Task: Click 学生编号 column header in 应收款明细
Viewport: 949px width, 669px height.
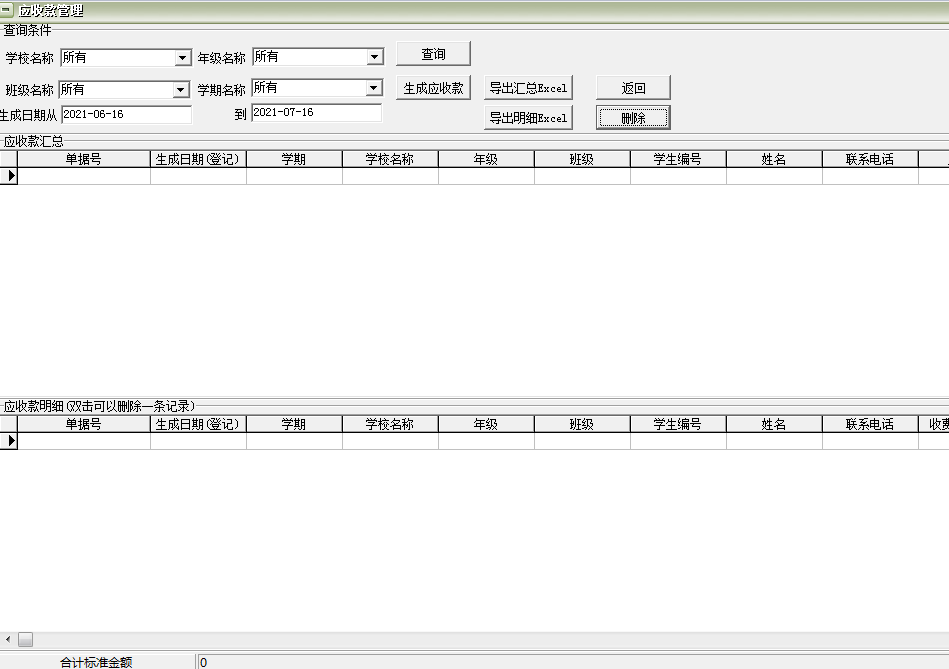Action: 678,424
